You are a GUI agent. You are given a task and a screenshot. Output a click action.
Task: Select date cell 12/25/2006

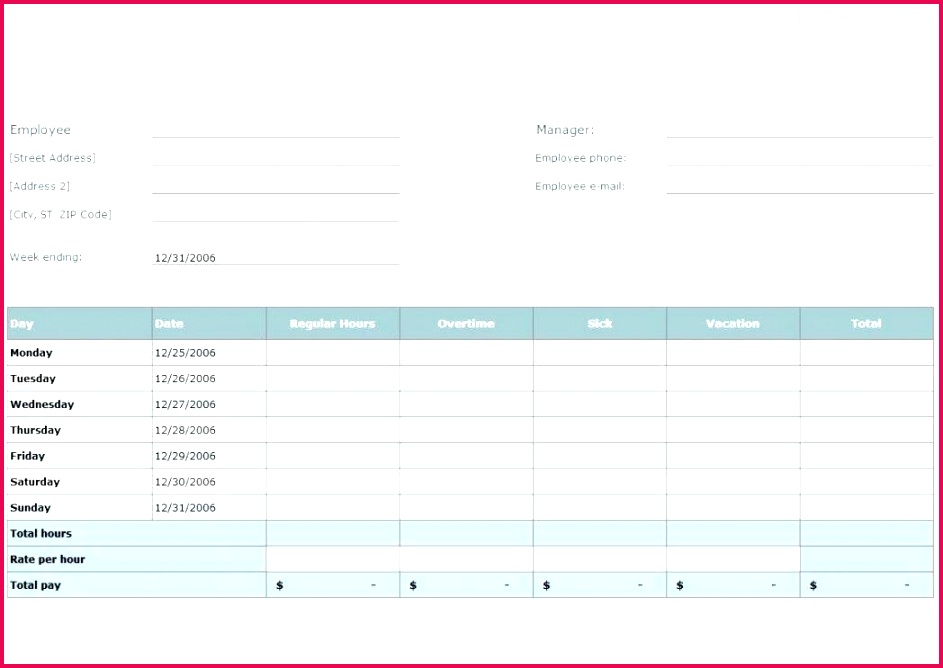[209, 353]
